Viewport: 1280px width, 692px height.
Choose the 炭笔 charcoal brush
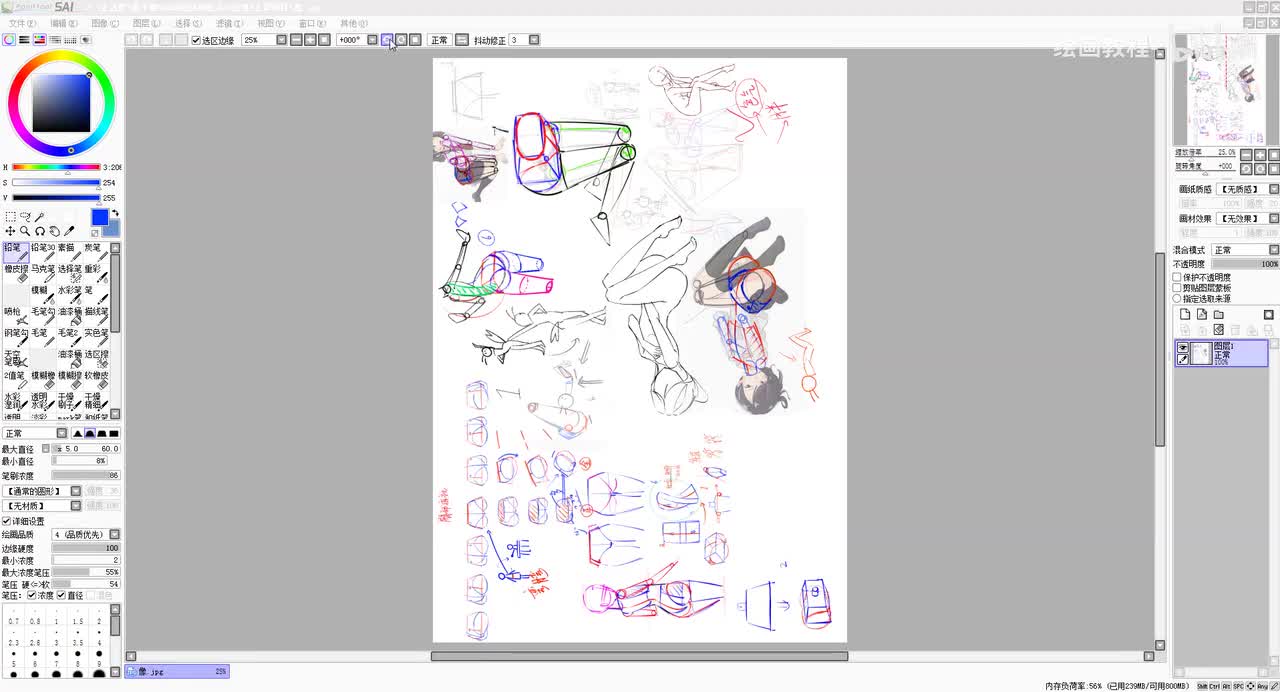tap(96, 252)
